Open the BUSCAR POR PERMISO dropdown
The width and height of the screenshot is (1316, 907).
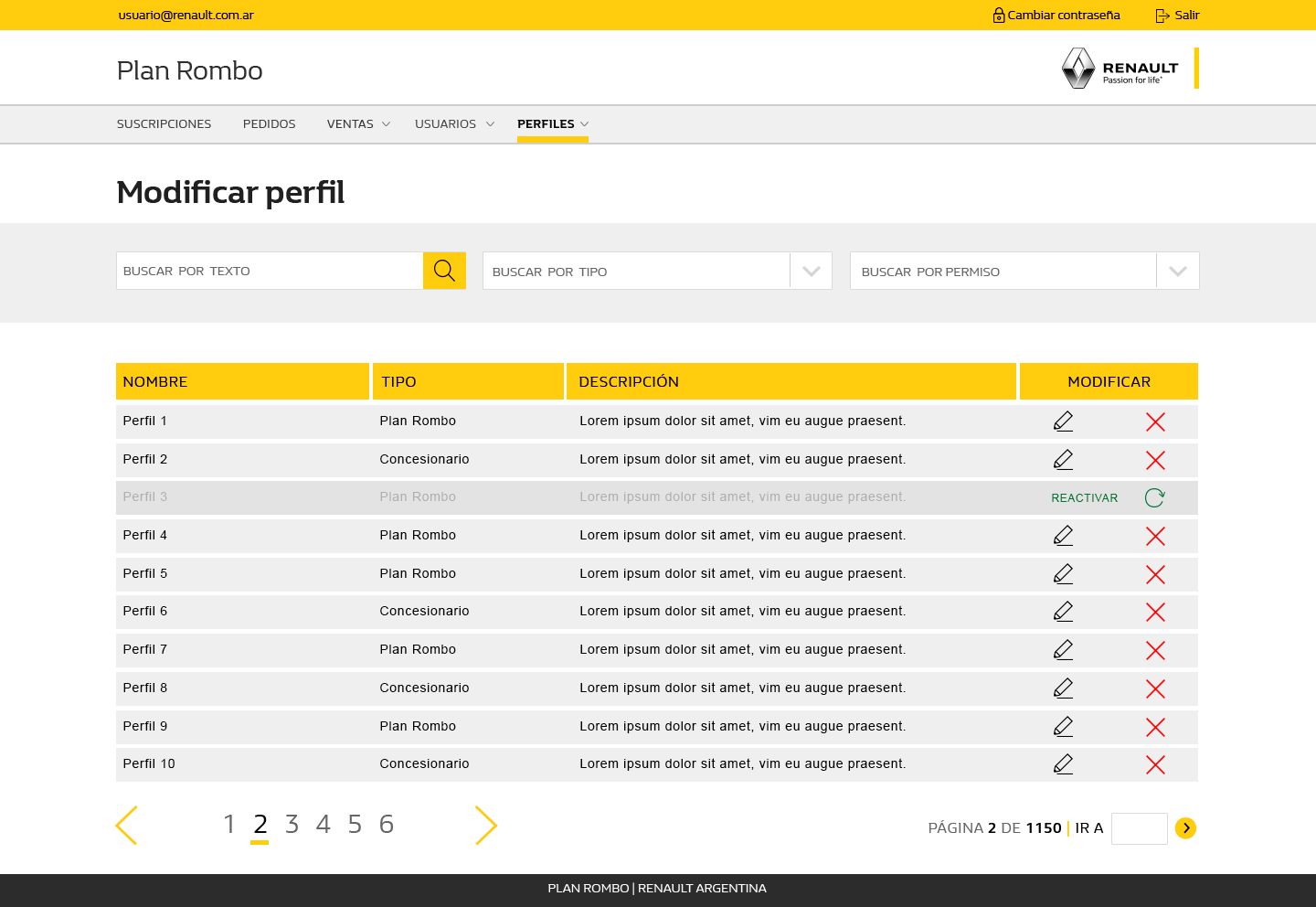[x=1177, y=271]
